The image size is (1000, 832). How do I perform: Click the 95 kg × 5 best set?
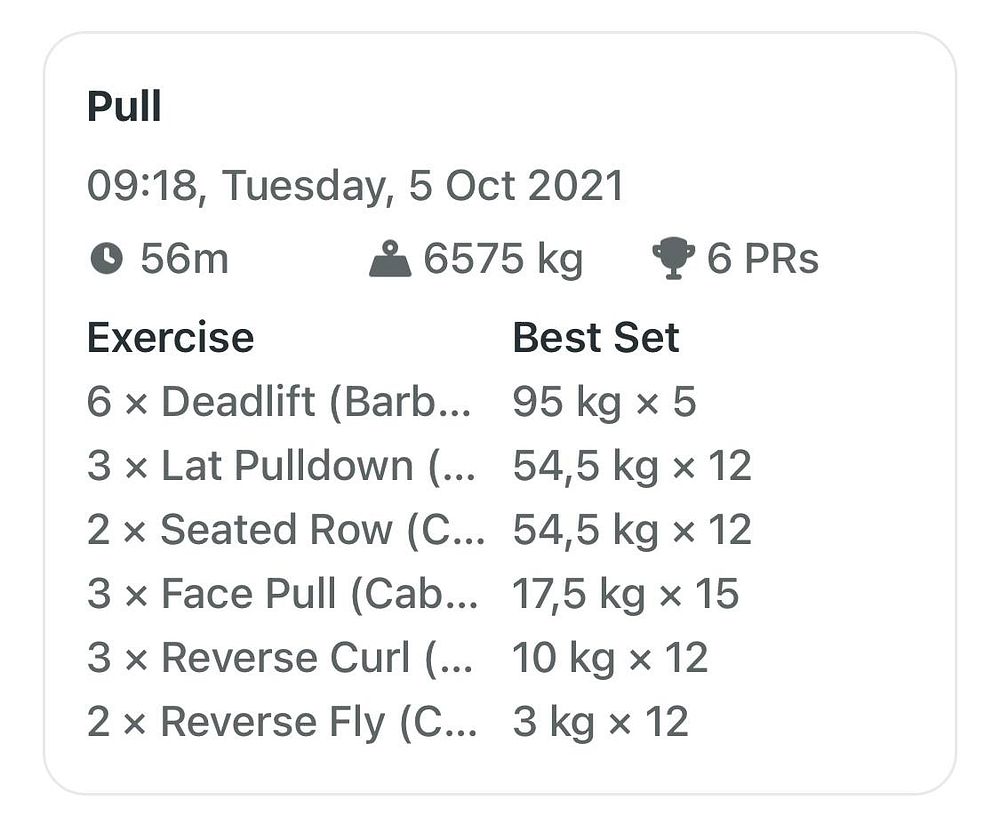604,402
